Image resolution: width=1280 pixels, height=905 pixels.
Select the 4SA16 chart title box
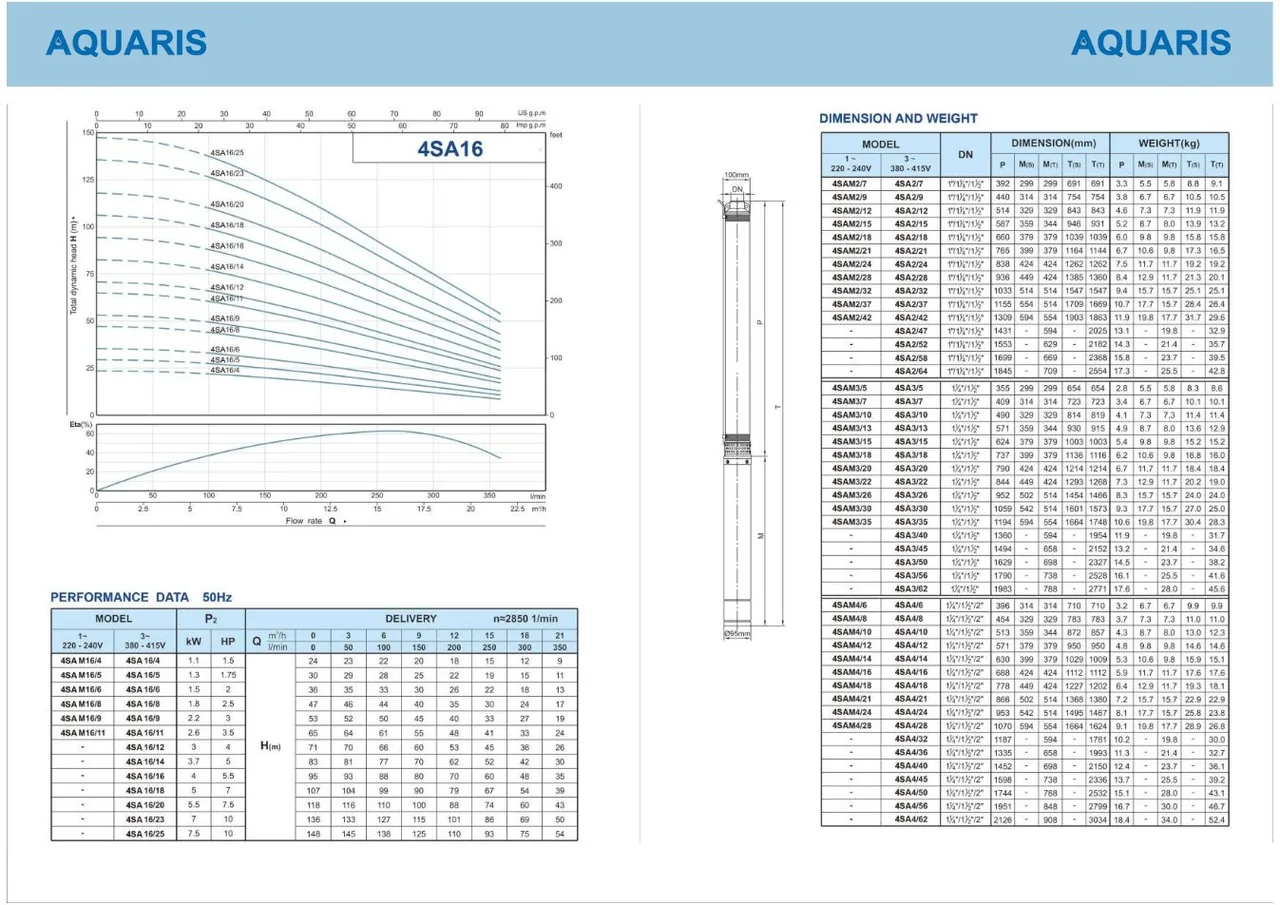coord(448,149)
